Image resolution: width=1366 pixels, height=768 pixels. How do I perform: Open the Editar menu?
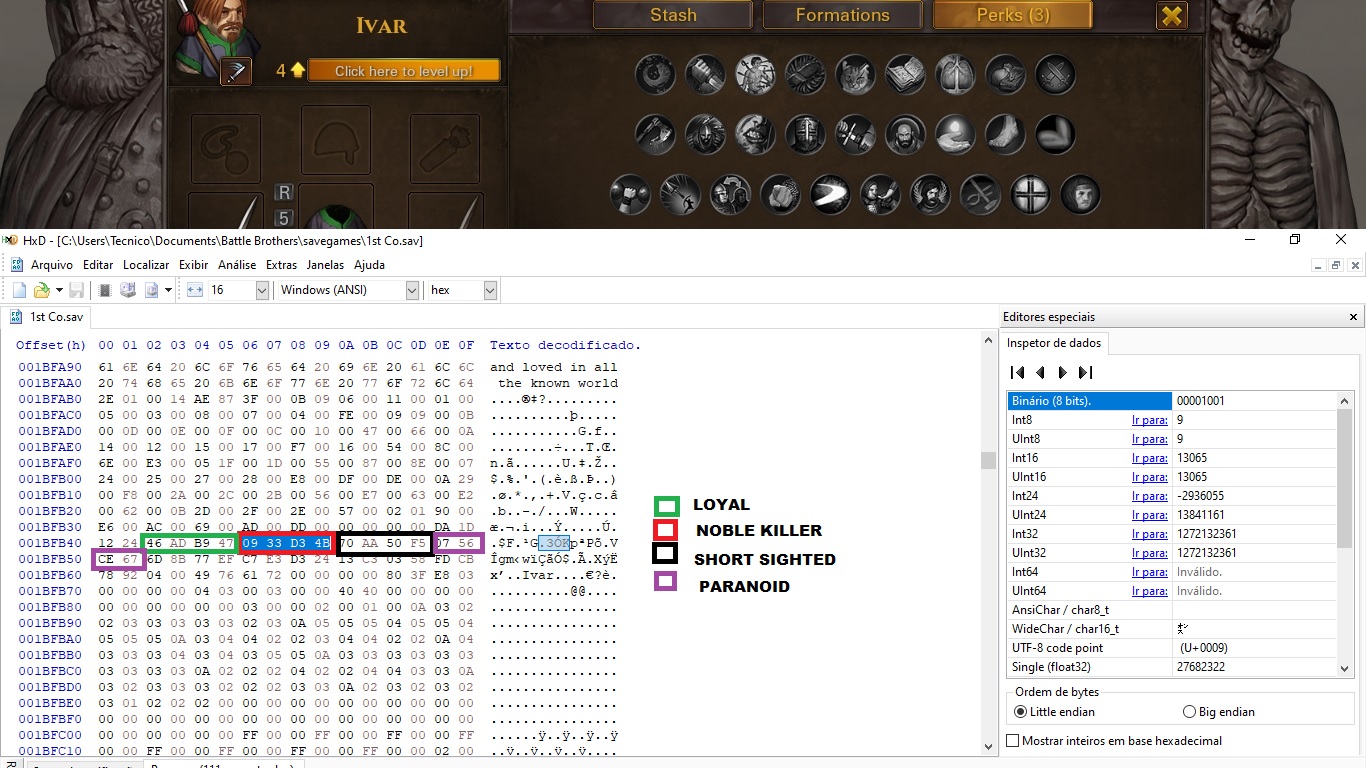pos(98,265)
